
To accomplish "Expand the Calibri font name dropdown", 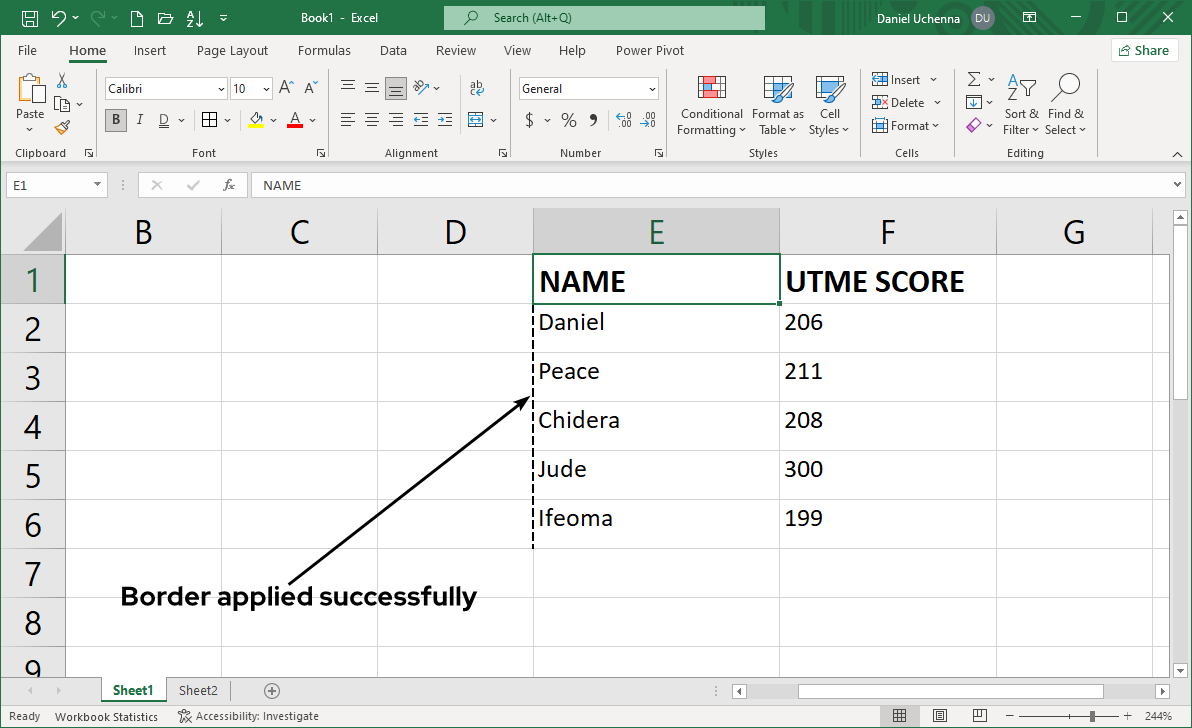I will 221,89.
